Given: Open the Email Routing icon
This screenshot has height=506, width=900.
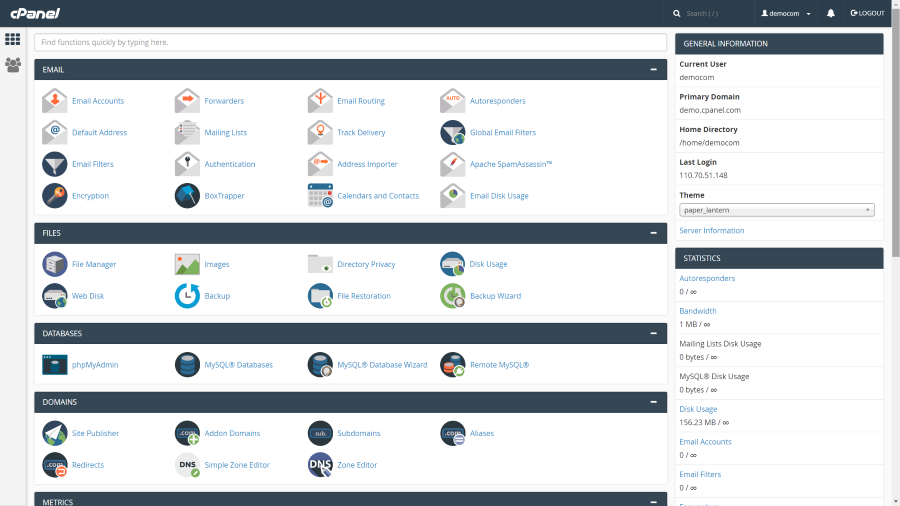Looking at the screenshot, I should point(320,101).
